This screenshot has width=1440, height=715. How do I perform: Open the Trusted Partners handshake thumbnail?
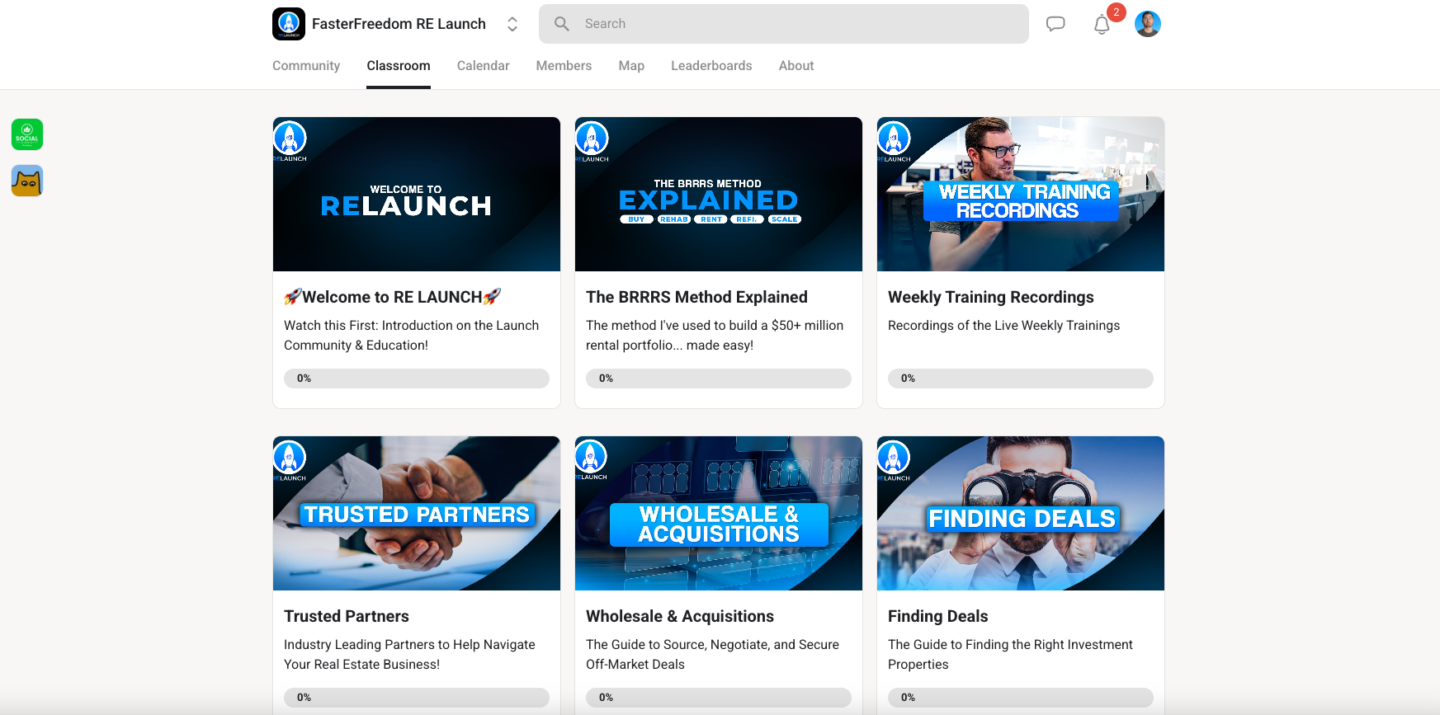click(x=416, y=513)
